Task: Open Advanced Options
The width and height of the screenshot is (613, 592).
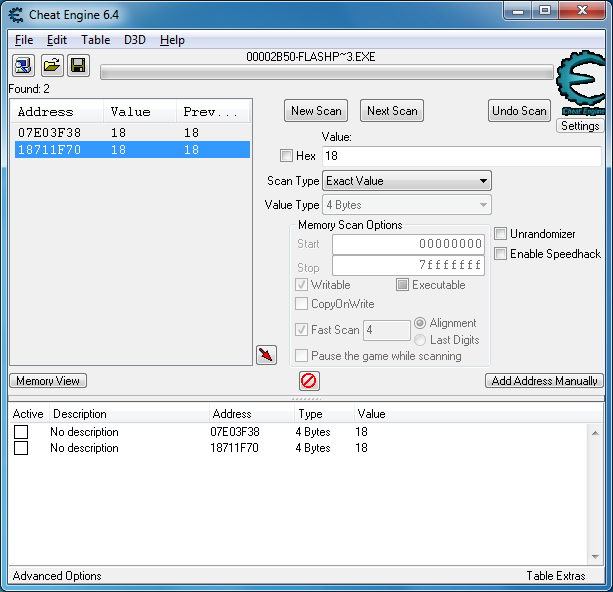Action: point(57,576)
